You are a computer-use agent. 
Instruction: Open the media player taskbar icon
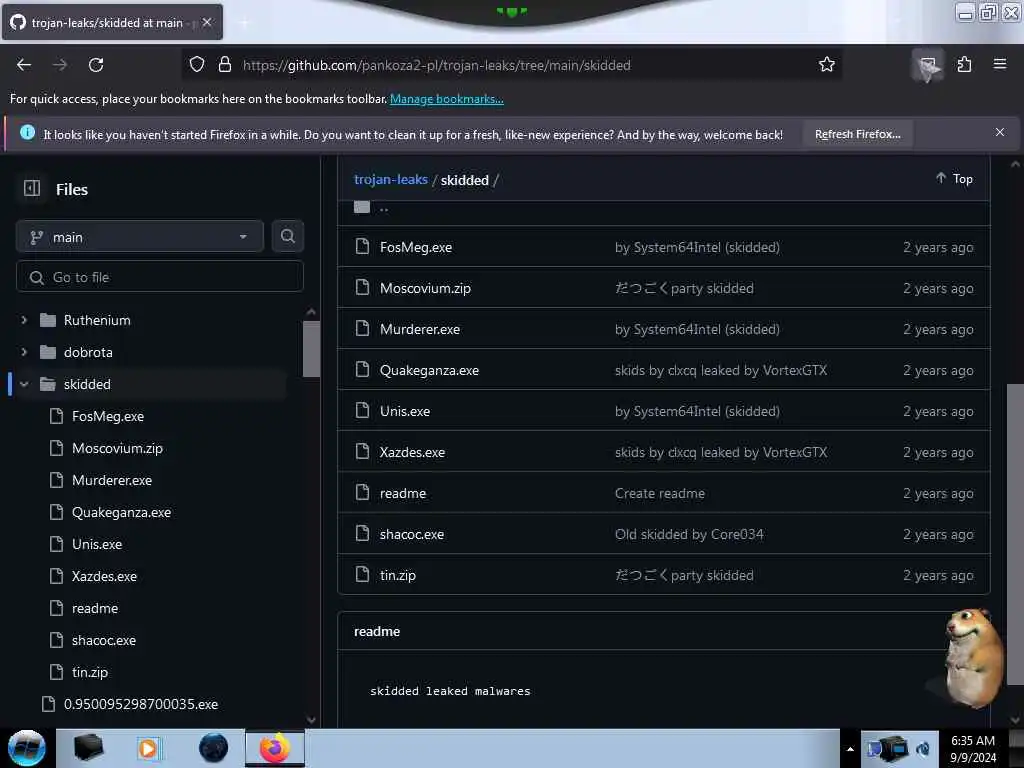[148, 748]
